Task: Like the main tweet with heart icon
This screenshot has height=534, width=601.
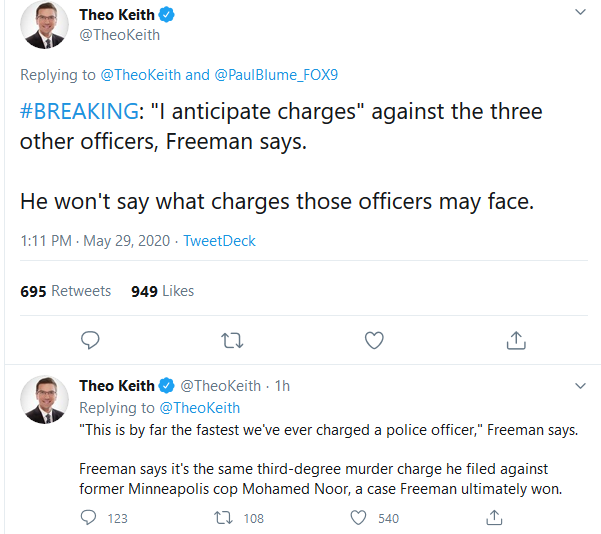Action: tap(374, 340)
